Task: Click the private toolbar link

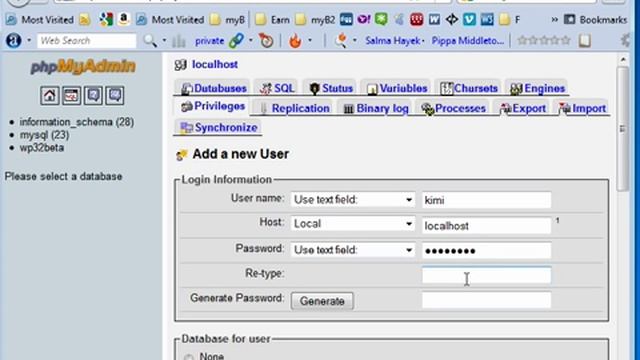Action: tap(209, 40)
